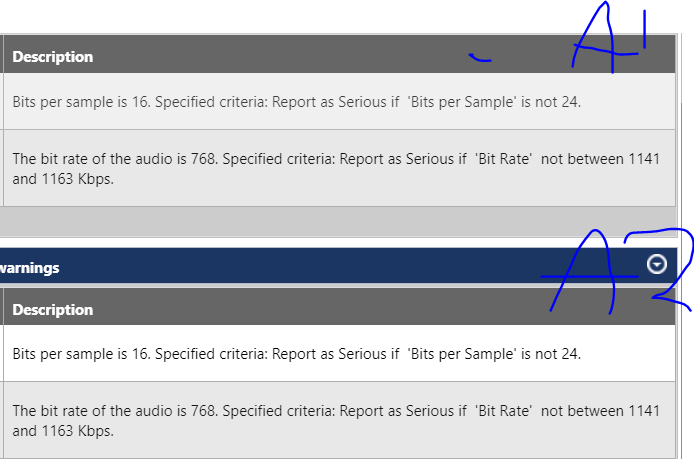694x459 pixels.
Task: Click the dark blue warnings header bar
Action: [338, 266]
